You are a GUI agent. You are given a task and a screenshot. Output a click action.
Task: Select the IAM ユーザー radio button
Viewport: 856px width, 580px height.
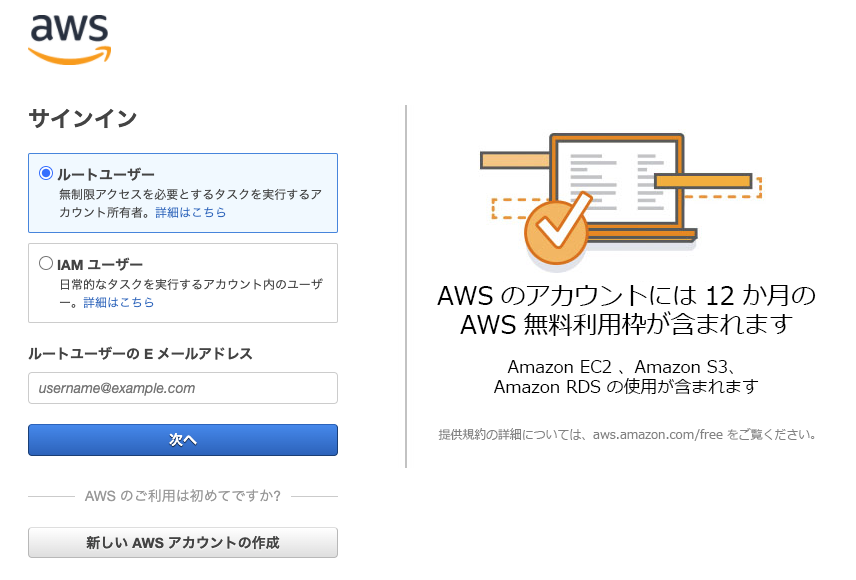[x=46, y=264]
